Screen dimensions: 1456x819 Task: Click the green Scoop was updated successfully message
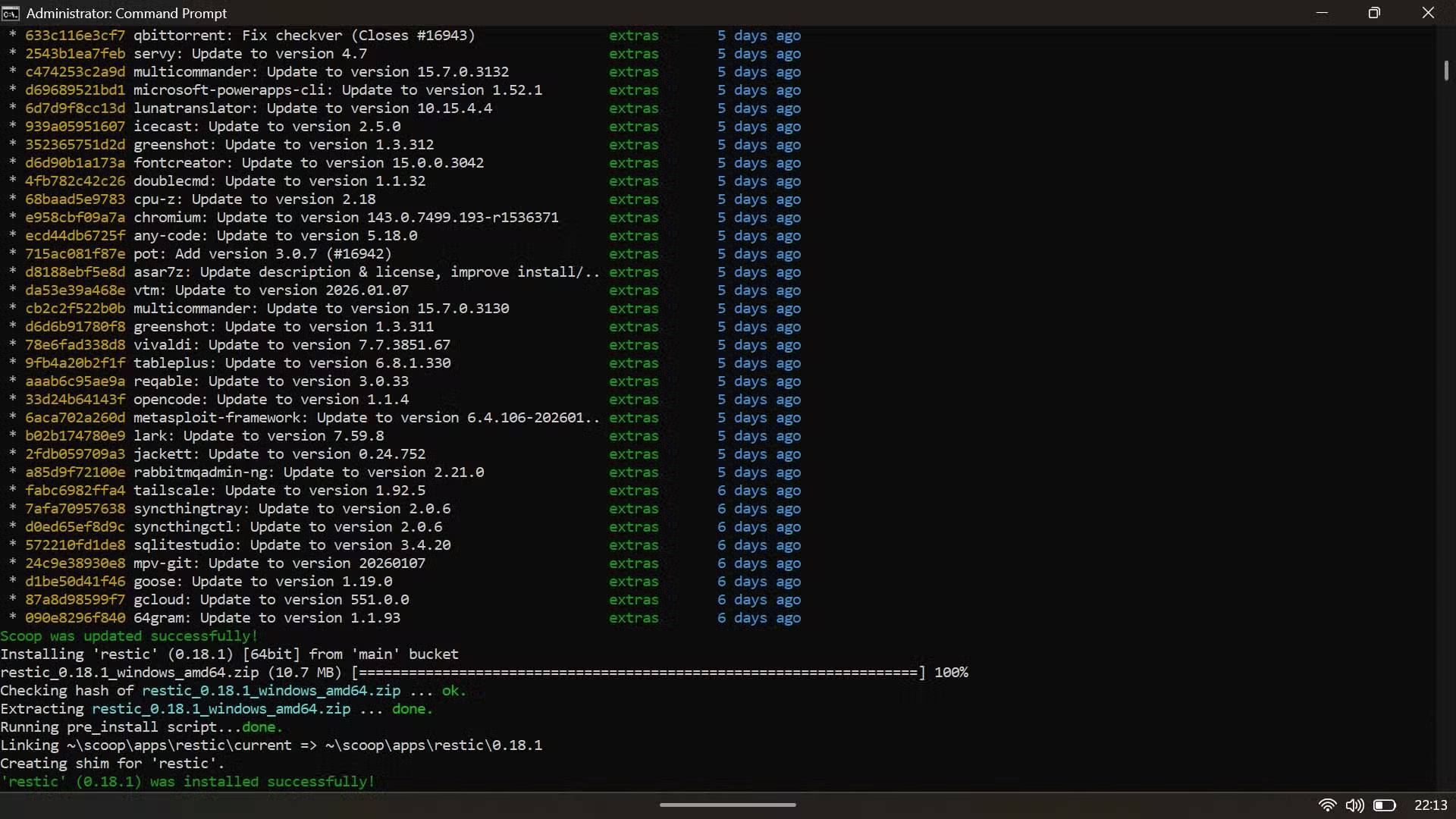tap(127, 636)
